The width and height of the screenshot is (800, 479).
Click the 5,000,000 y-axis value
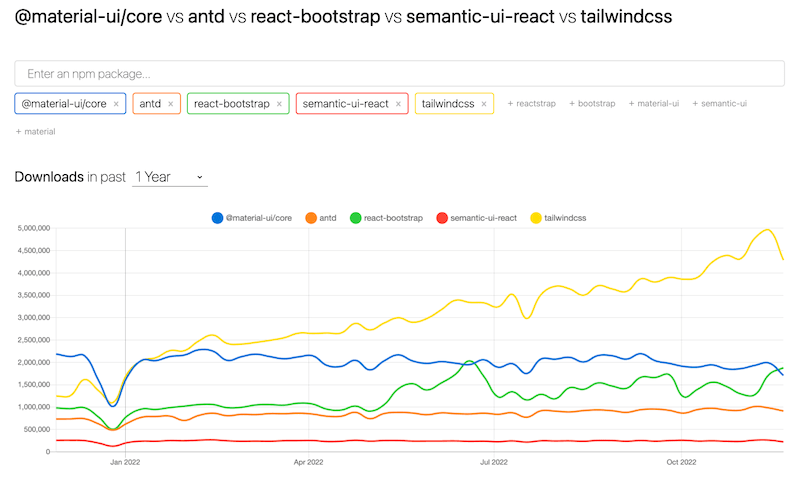pyautogui.click(x=34, y=228)
